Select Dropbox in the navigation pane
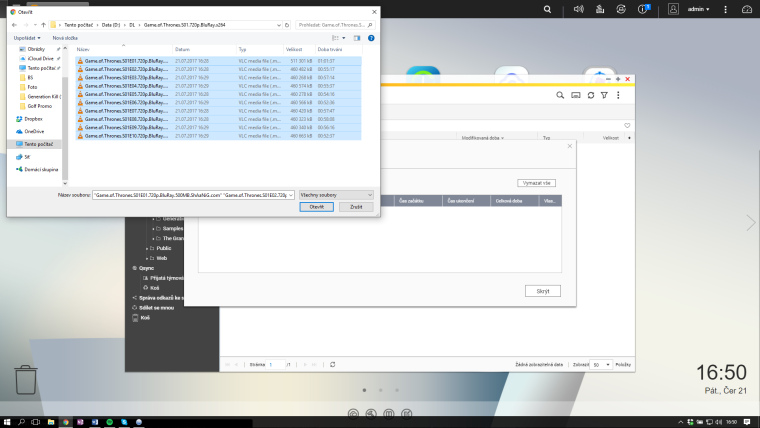The height and width of the screenshot is (428, 760). (x=33, y=119)
